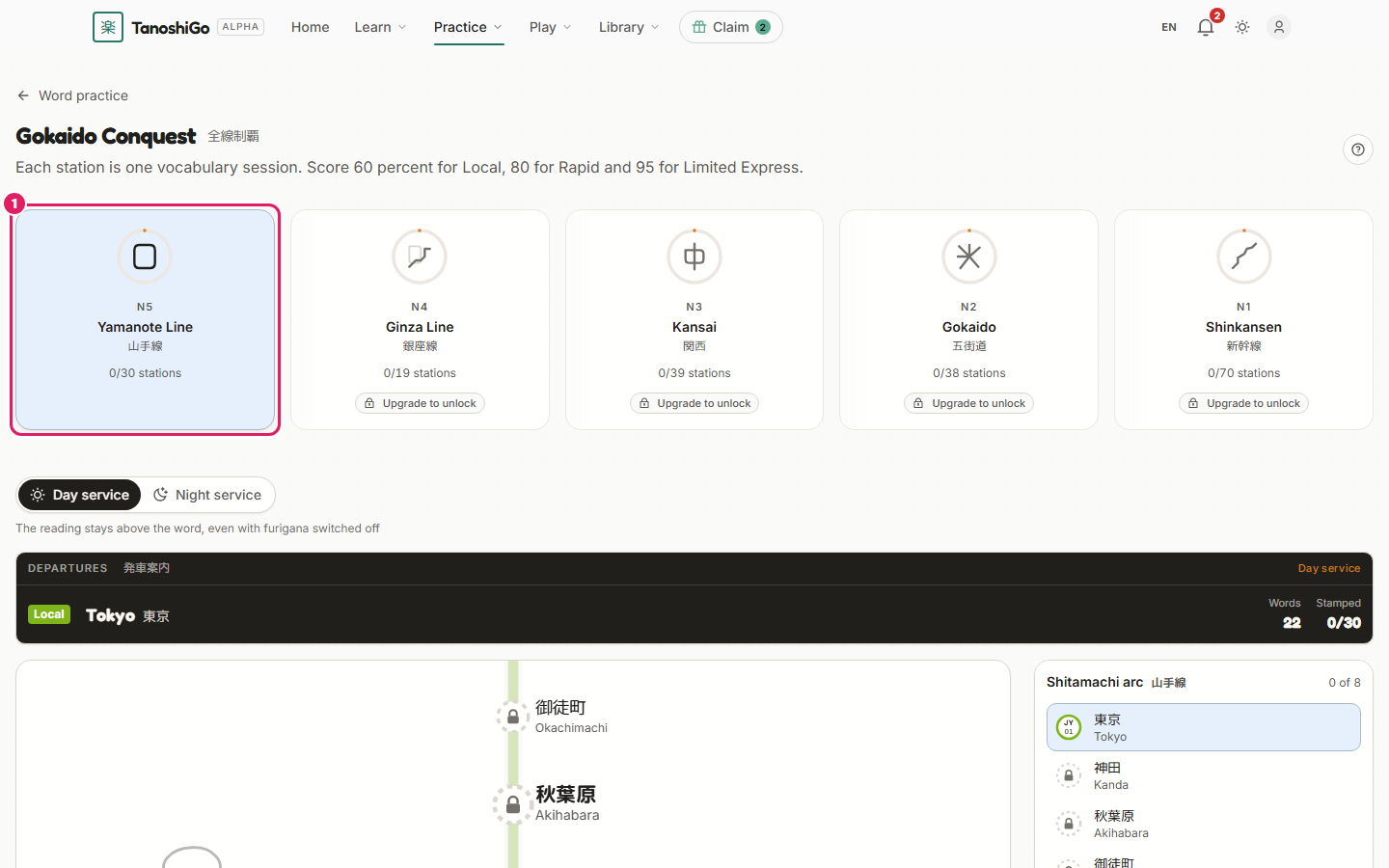The width and height of the screenshot is (1389, 868).
Task: Expand the Practice menu
Action: [468, 27]
